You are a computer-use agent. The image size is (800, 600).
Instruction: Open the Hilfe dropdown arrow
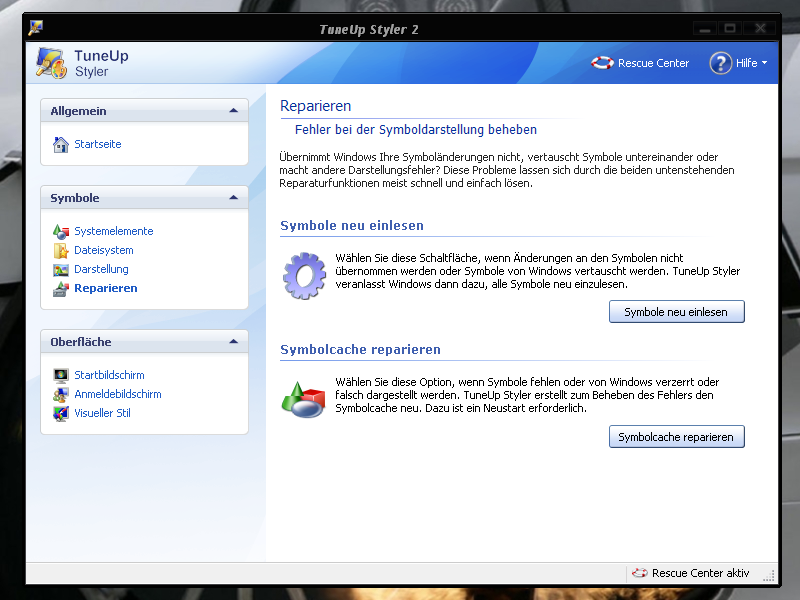pos(764,63)
